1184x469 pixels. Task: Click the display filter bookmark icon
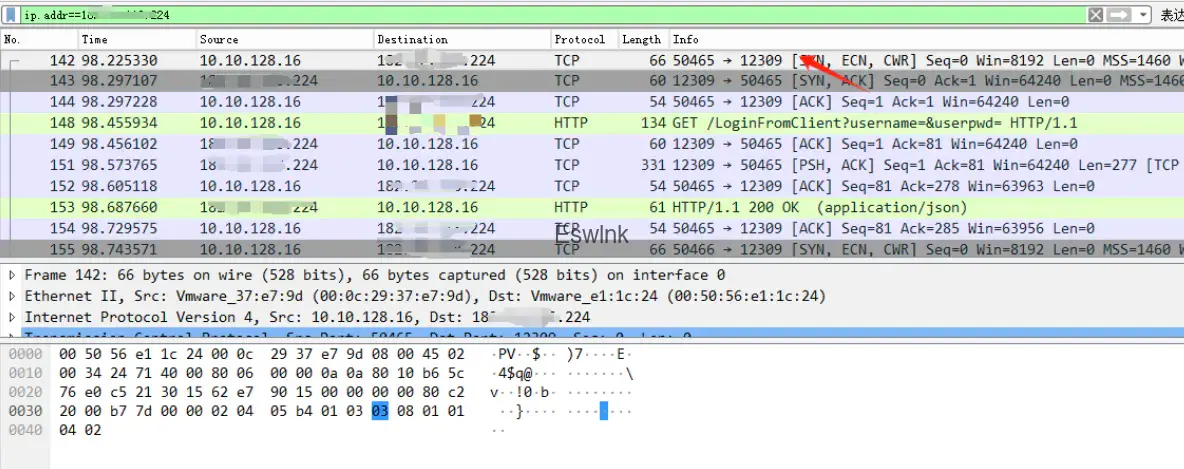click(10, 15)
